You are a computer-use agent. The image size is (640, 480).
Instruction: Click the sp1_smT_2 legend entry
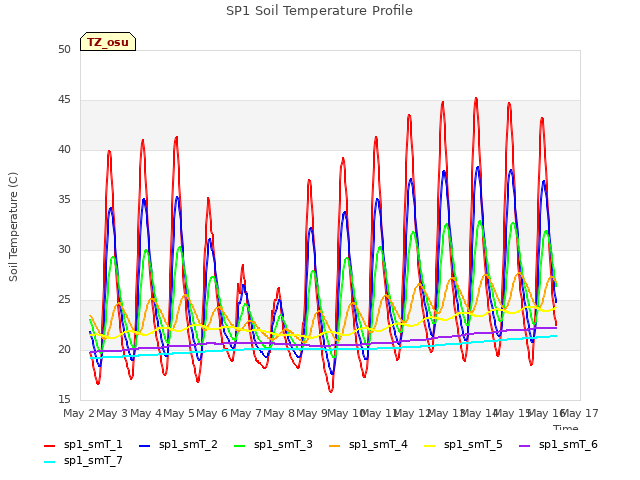[x=178, y=444]
